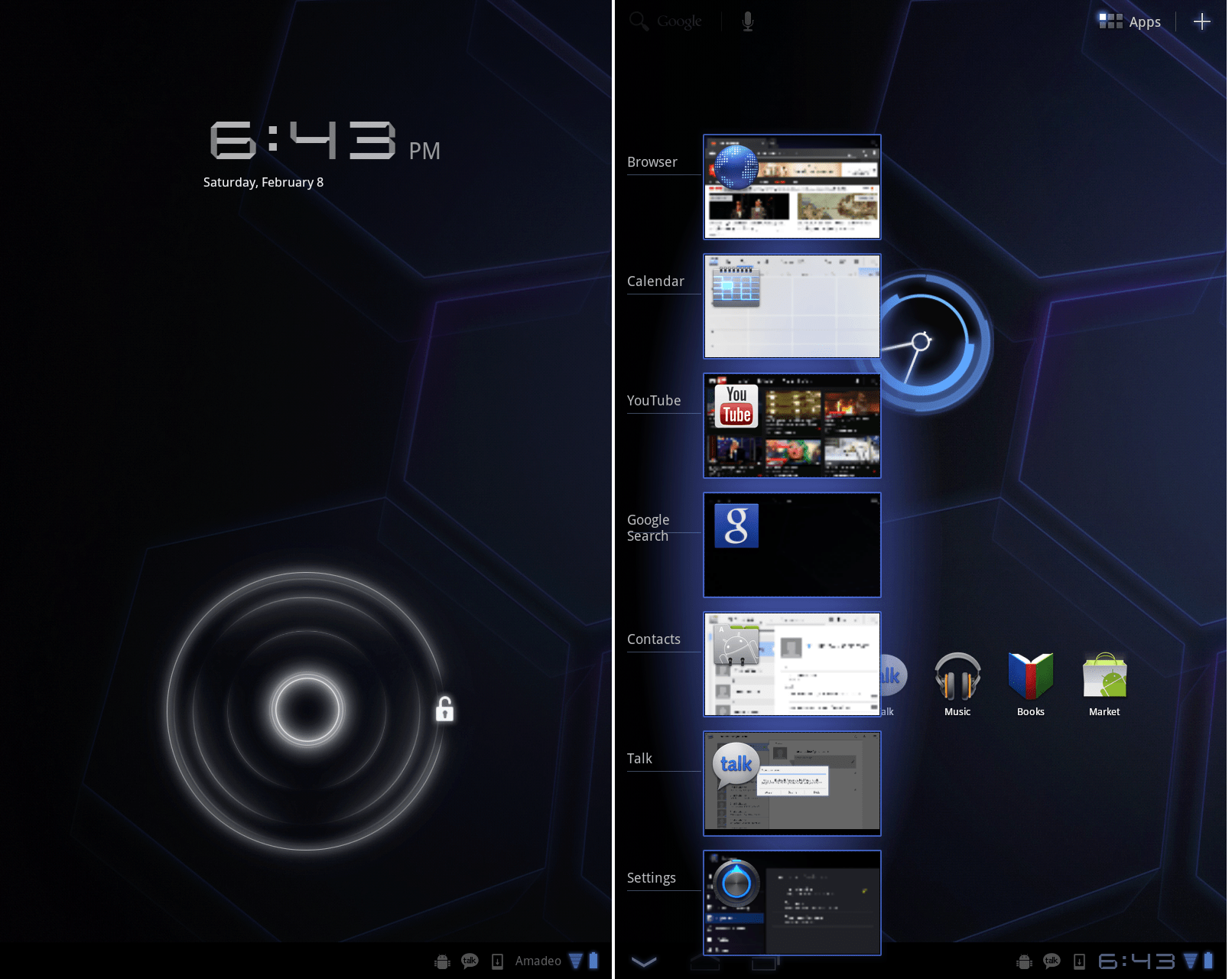The height and width of the screenshot is (979, 1232).
Task: Tap the date Saturday, February 8
Action: 263,182
